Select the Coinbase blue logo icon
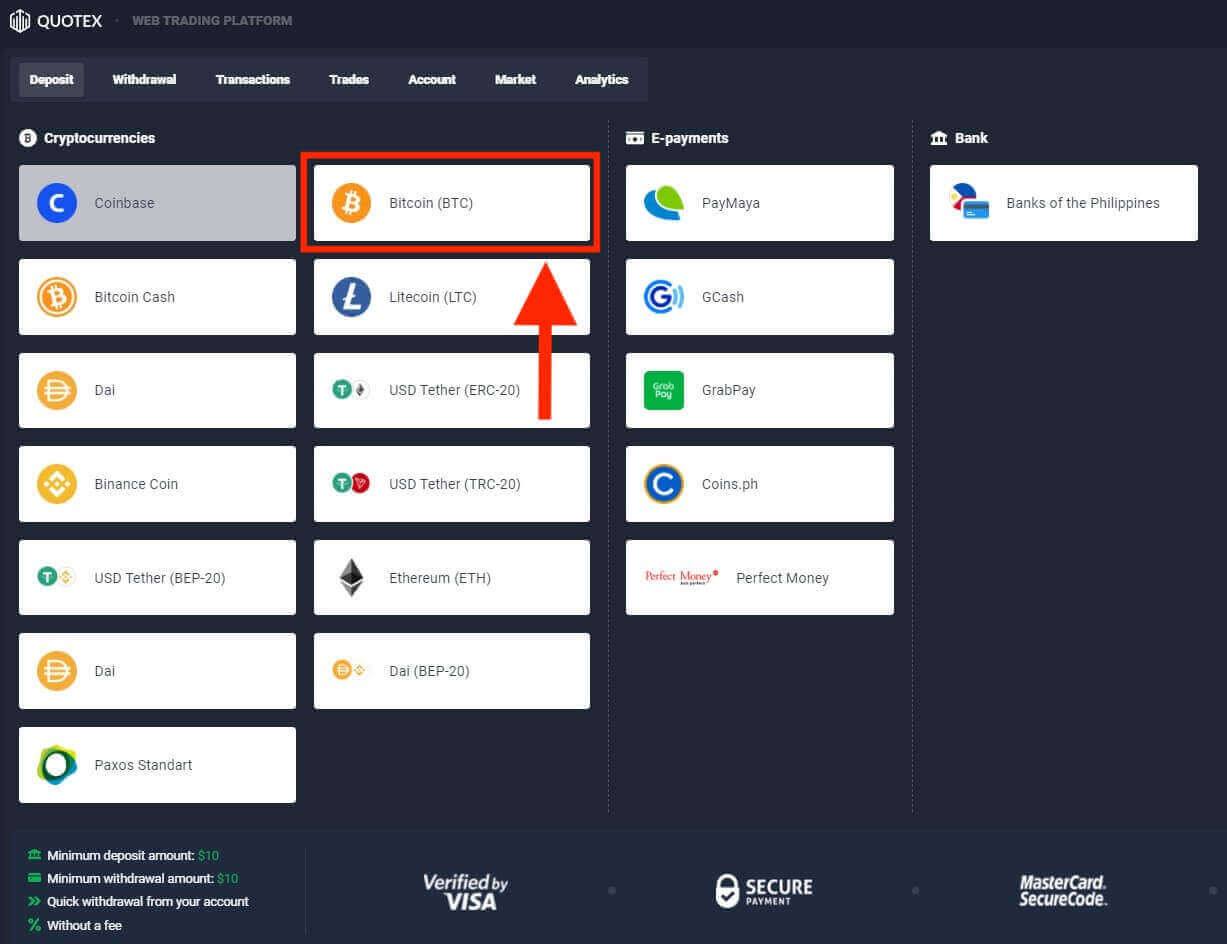This screenshot has height=944, width=1227. pyautogui.click(x=57, y=203)
